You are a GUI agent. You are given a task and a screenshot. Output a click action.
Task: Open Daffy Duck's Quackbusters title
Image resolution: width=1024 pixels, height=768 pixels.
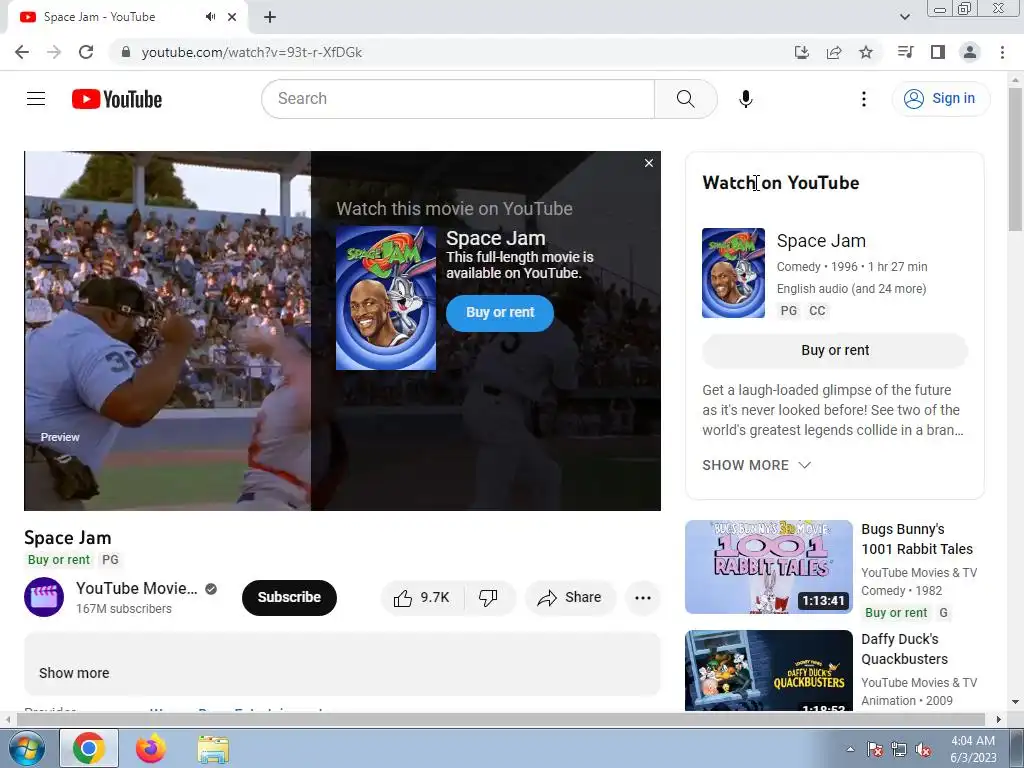click(904, 648)
